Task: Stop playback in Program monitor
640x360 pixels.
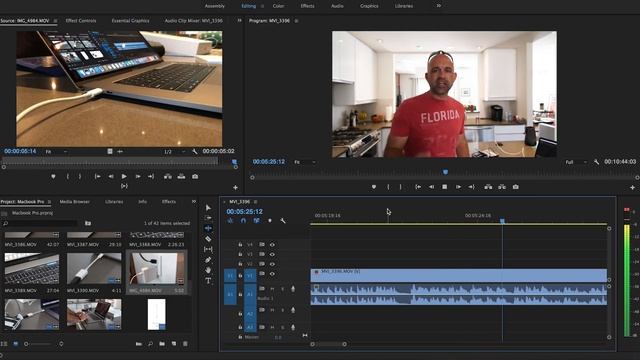Action: 444,187
